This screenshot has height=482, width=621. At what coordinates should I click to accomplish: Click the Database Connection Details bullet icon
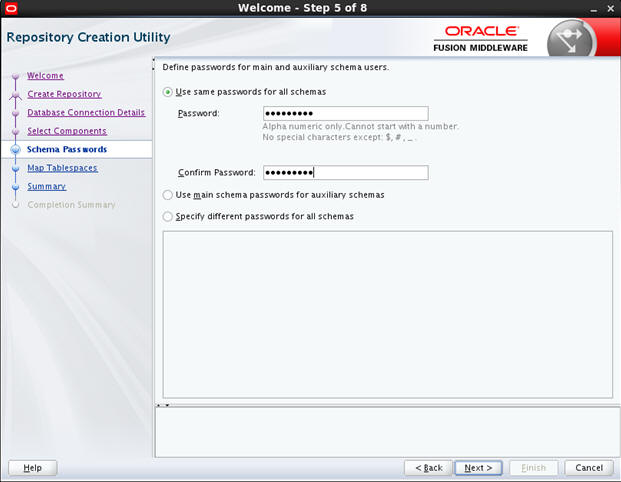click(15, 113)
